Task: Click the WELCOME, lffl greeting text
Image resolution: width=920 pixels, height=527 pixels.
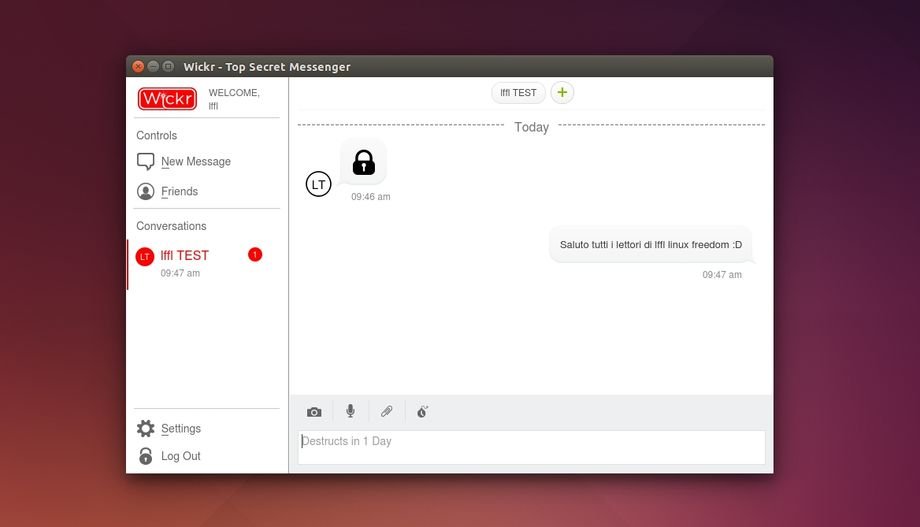Action: click(234, 99)
